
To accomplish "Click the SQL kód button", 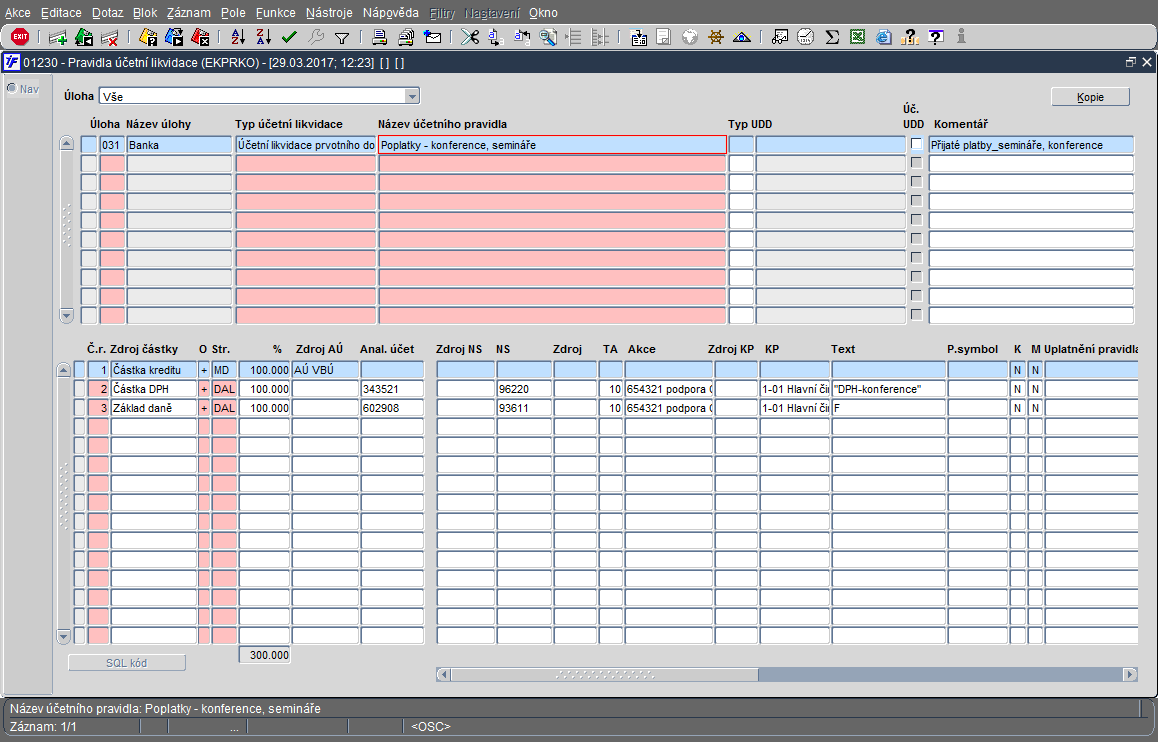I will tap(127, 663).
